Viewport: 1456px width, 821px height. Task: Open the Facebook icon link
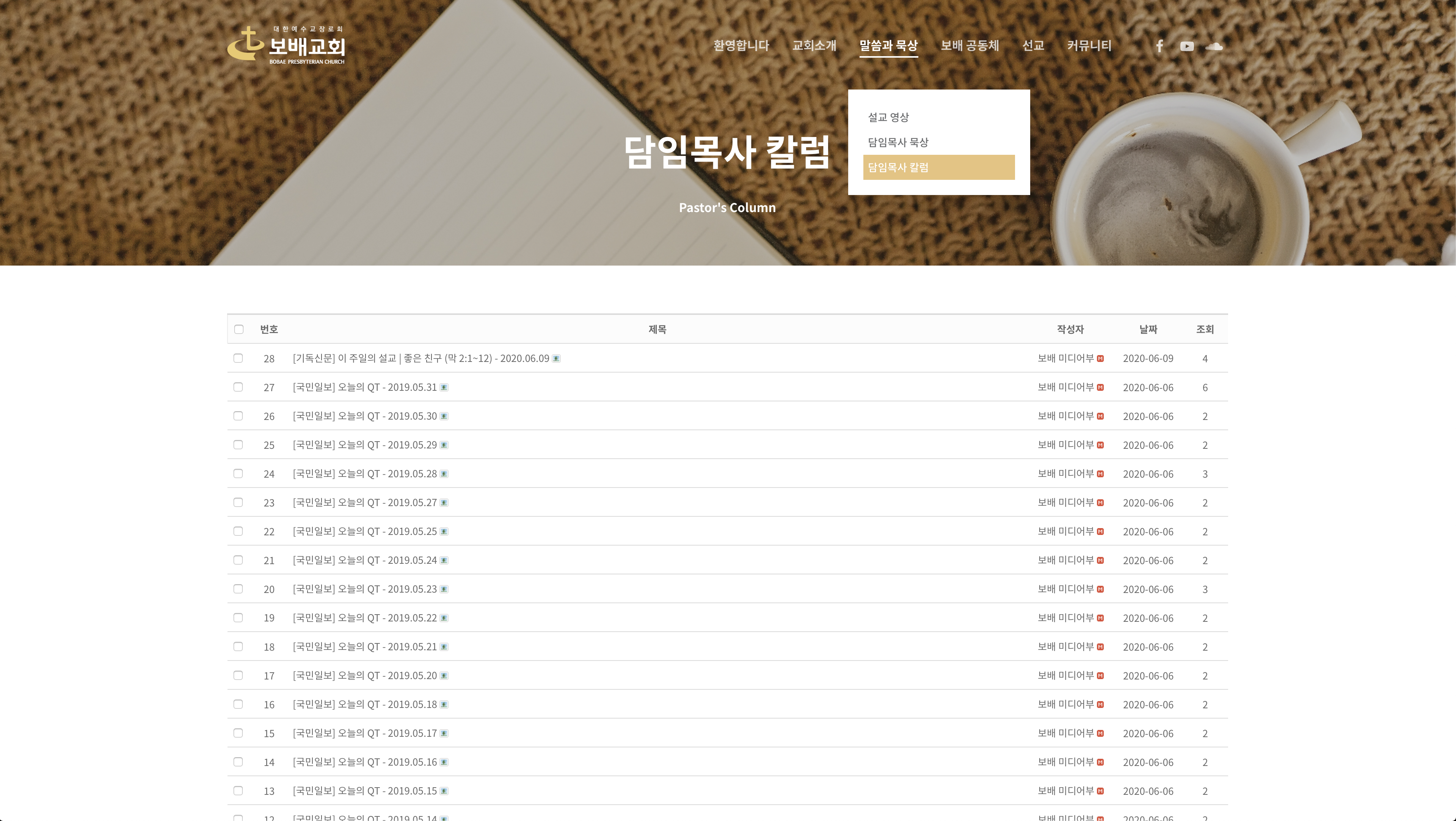[1159, 46]
